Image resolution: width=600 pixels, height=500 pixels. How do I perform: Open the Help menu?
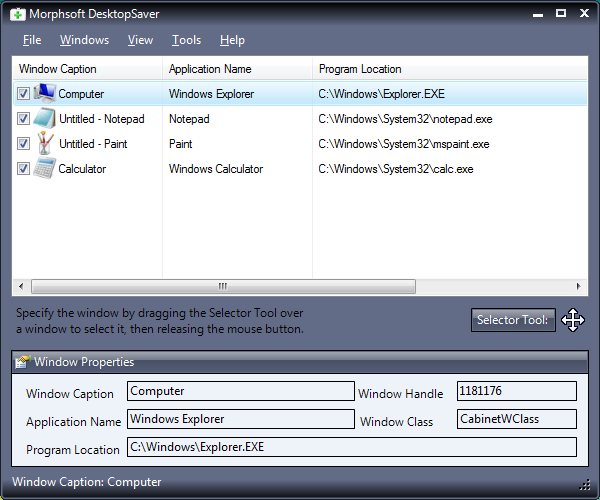point(232,40)
